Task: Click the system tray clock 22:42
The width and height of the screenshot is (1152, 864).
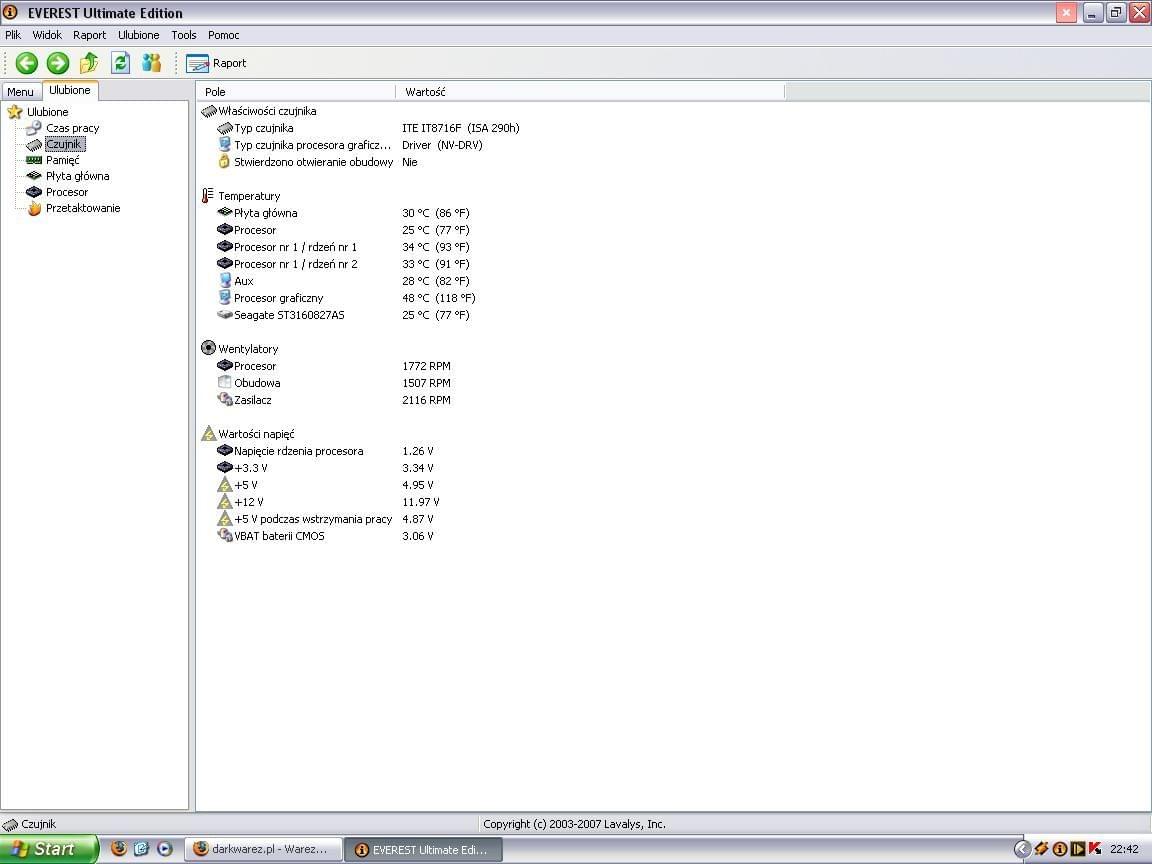Action: [x=1124, y=849]
